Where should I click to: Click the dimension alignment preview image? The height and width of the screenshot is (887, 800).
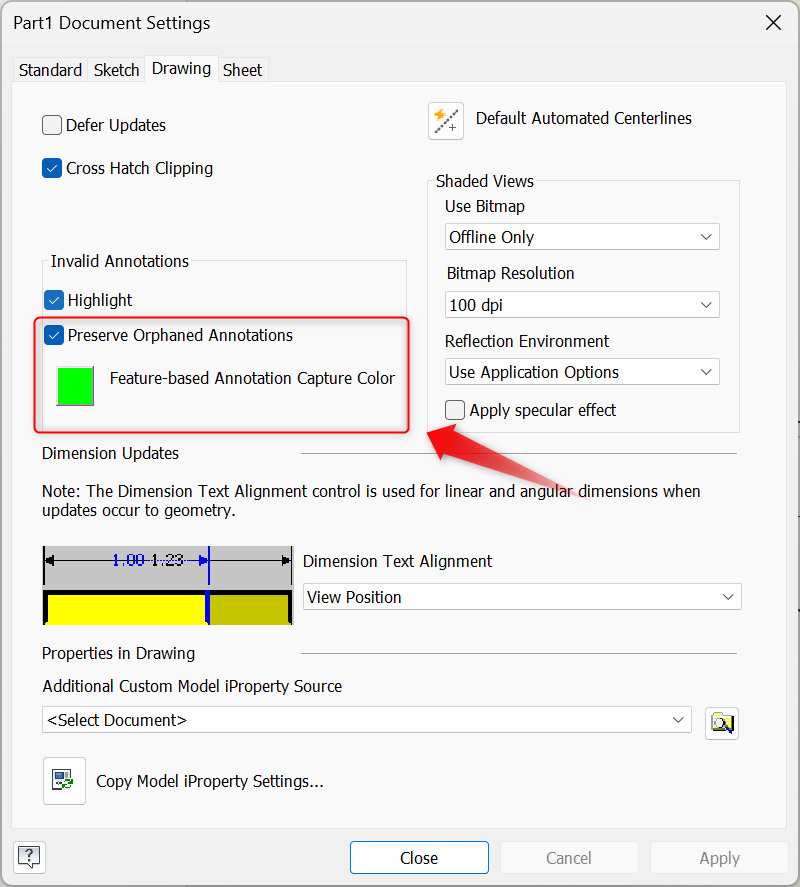[x=168, y=585]
